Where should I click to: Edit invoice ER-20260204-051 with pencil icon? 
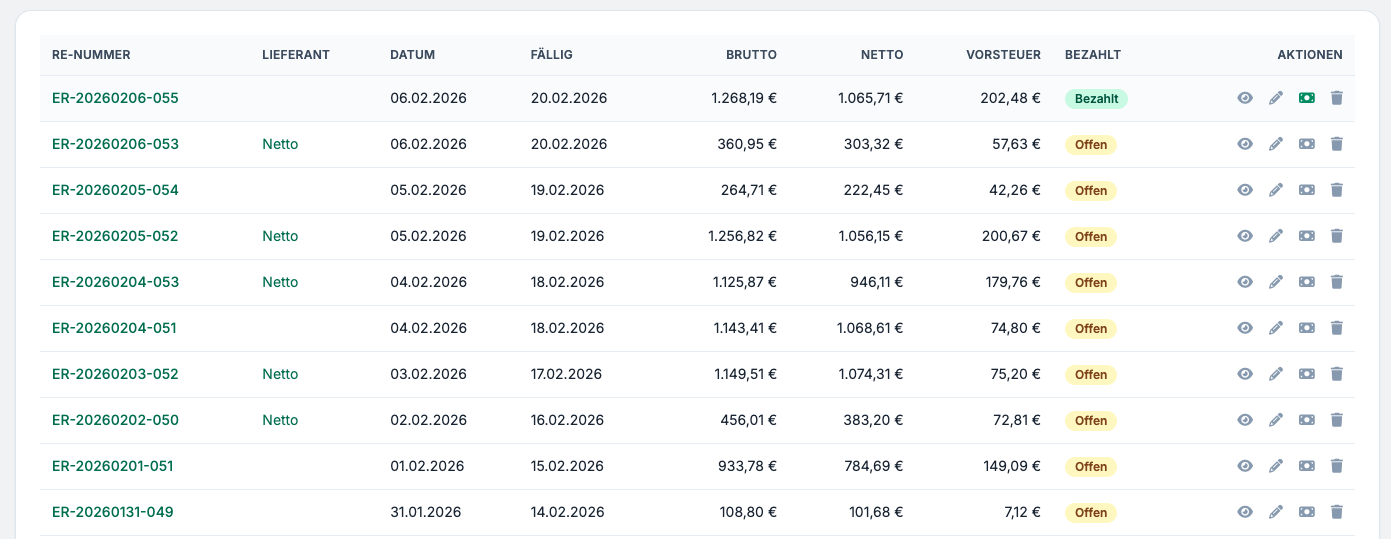[1276, 328]
